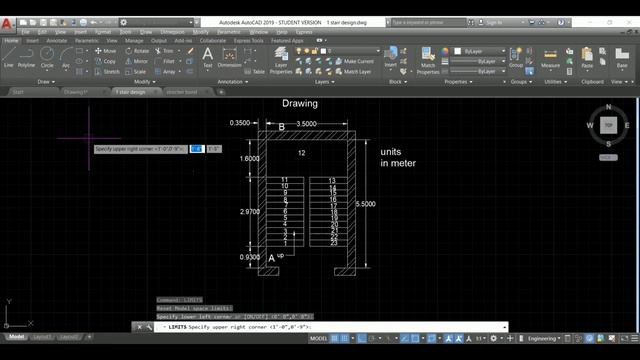Expand the Annotation panel
The image size is (640, 360).
233,82
